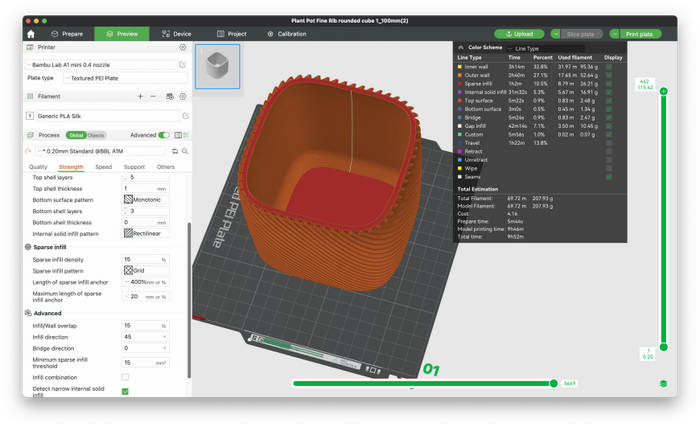Image resolution: width=700 pixels, height=427 pixels.
Task: Hide Inner wall lines in display column
Action: [x=609, y=67]
